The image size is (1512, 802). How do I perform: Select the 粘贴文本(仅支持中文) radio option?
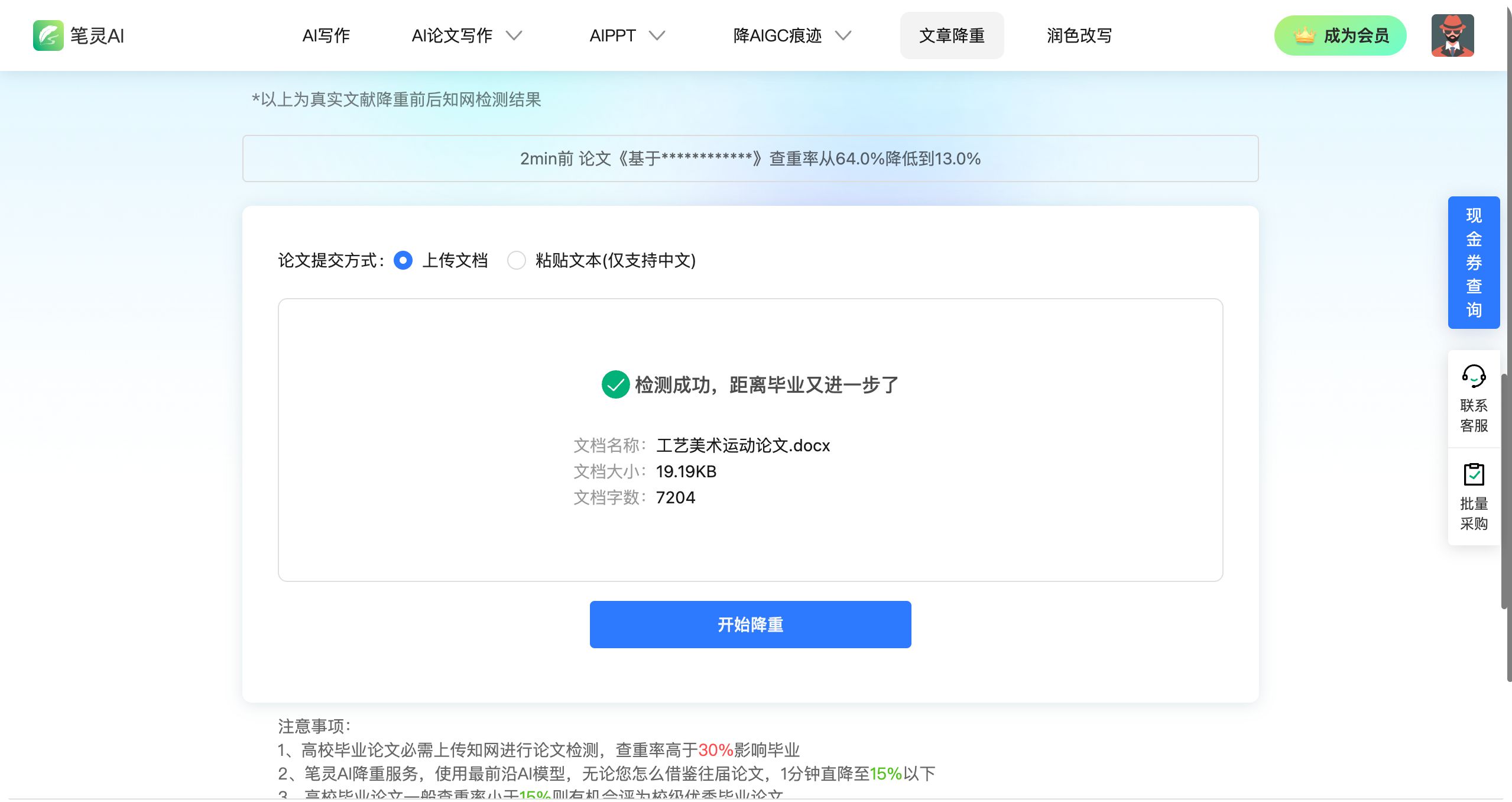point(517,260)
